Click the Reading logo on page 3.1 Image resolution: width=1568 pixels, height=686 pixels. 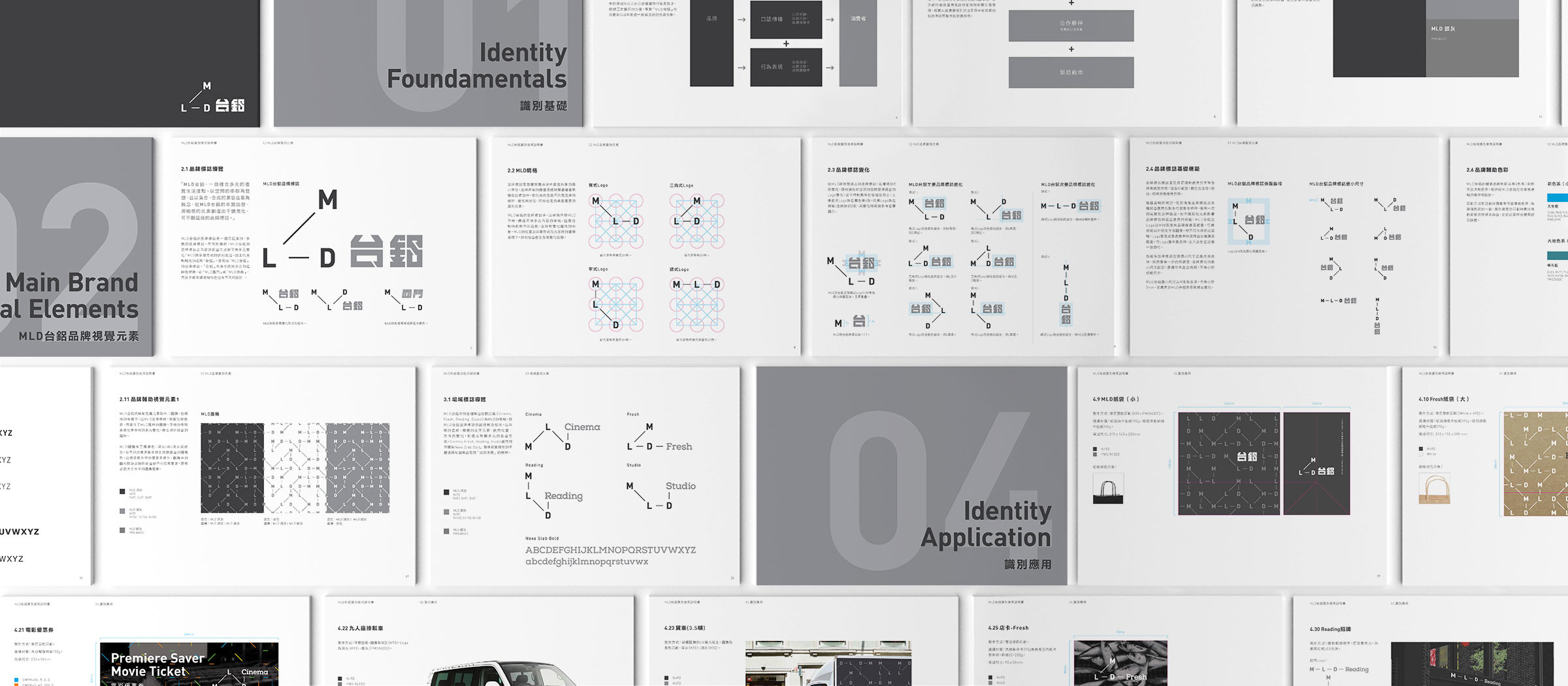(x=553, y=495)
